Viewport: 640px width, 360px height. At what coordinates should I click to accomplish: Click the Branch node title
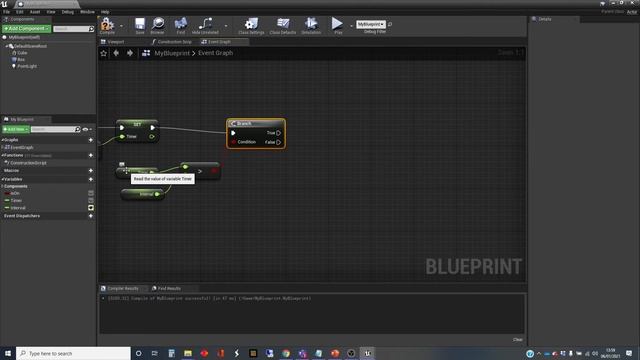click(x=244, y=123)
